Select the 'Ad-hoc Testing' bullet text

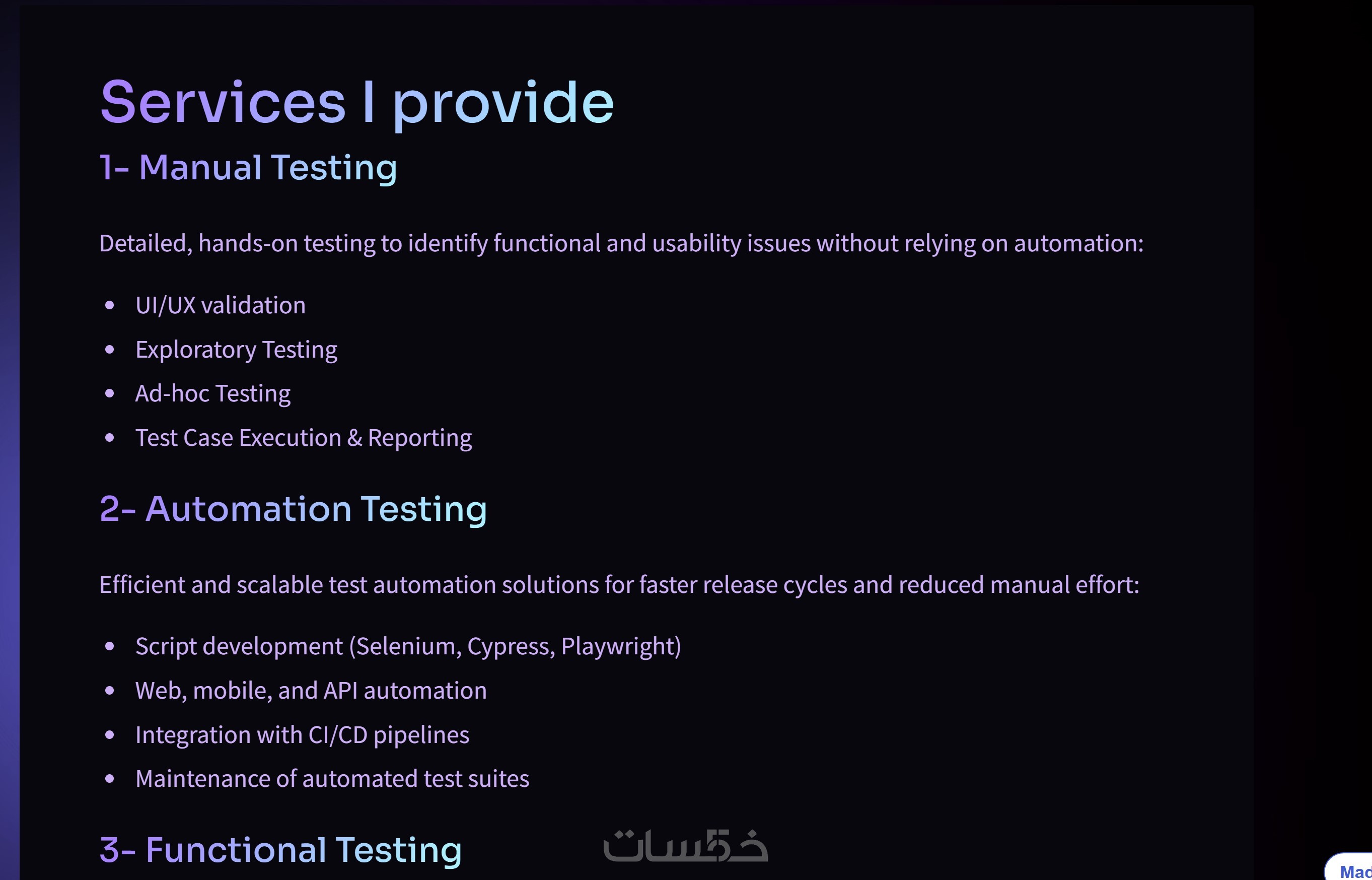pyautogui.click(x=212, y=394)
